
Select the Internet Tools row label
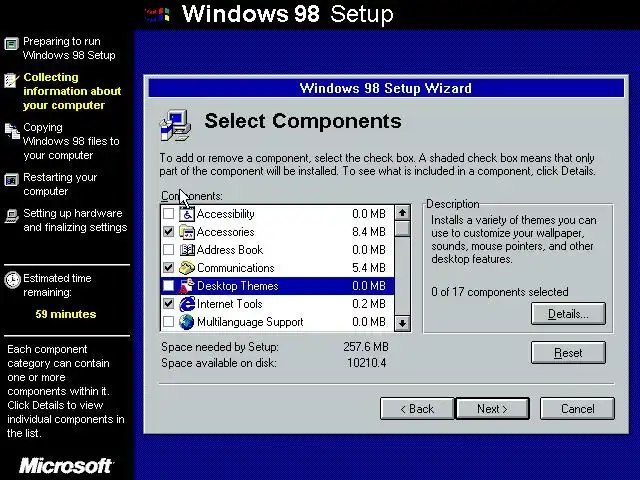click(x=229, y=304)
